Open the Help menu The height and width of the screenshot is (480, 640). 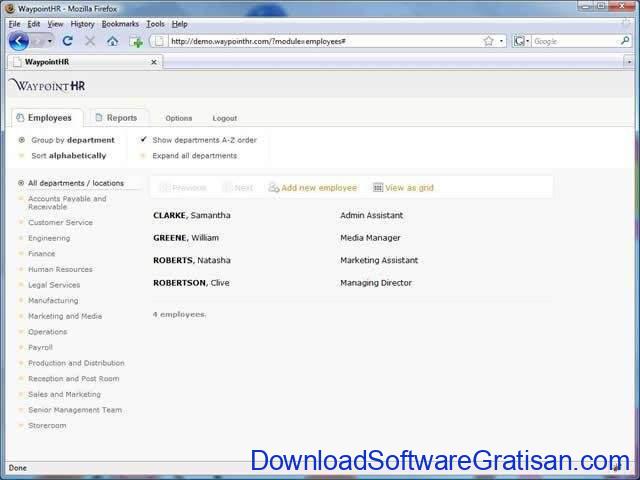(179, 24)
